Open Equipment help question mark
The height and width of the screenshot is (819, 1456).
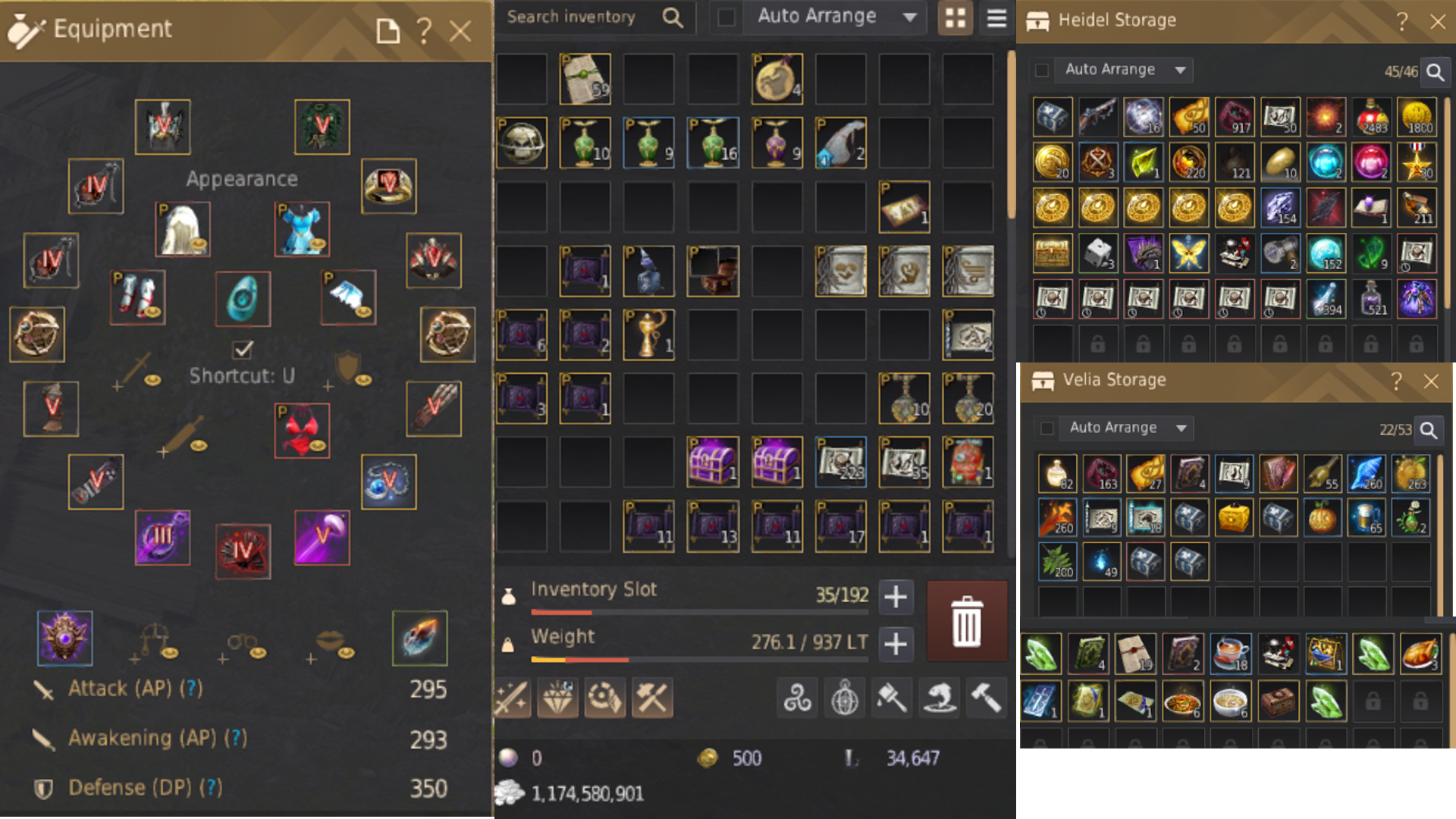(424, 31)
